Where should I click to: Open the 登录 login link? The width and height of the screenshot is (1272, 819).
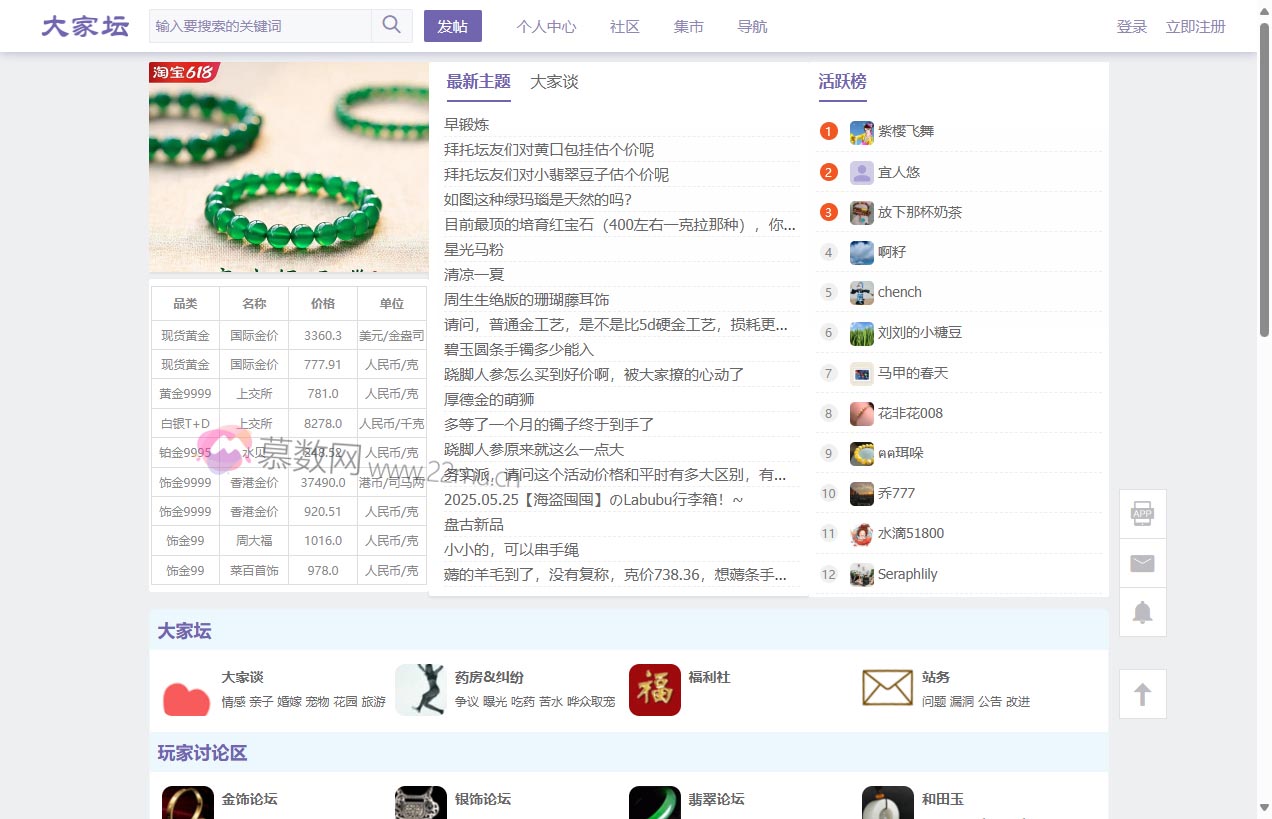point(1131,27)
